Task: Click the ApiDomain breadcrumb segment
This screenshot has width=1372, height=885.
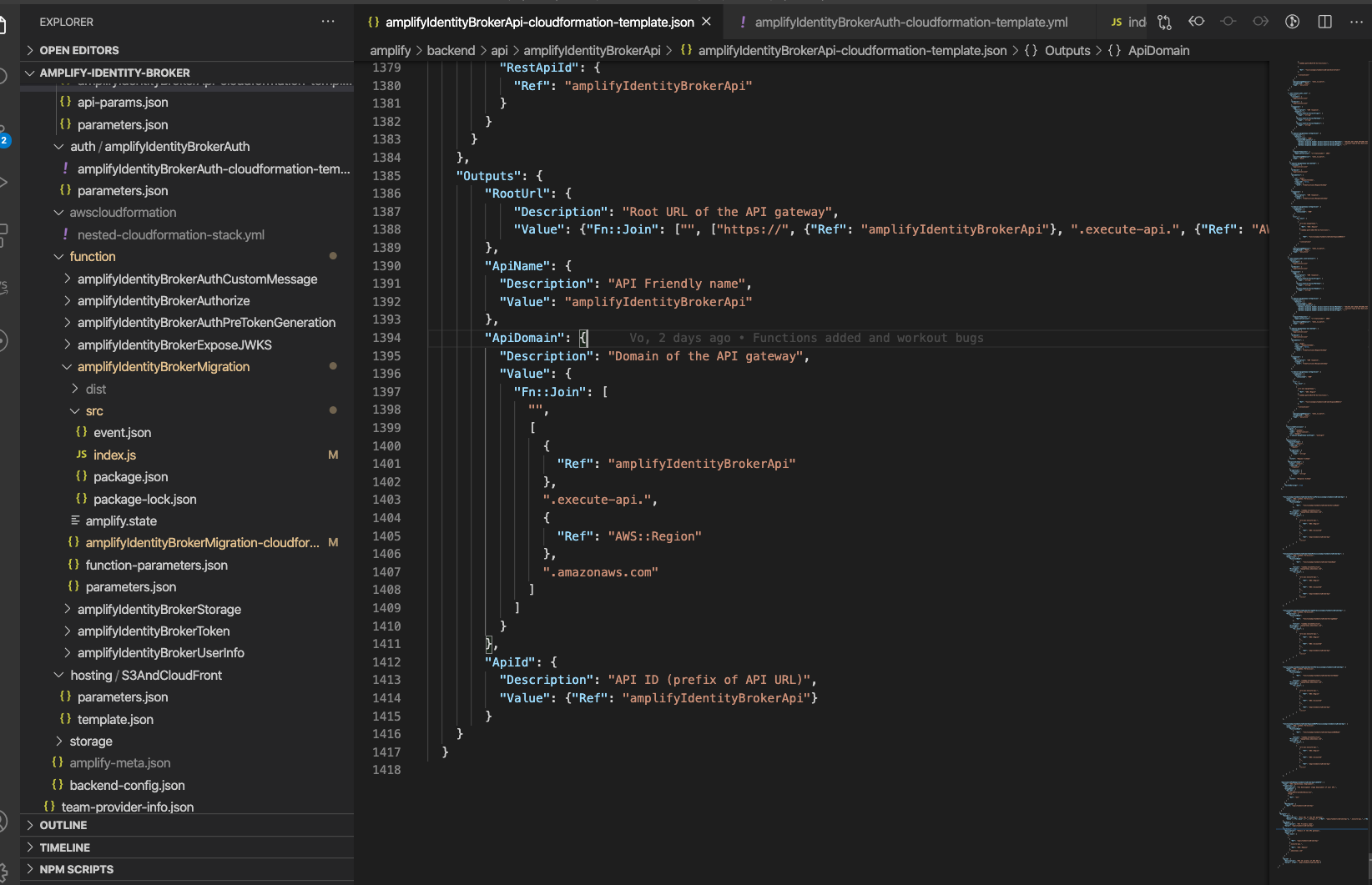Action: pyautogui.click(x=1158, y=50)
